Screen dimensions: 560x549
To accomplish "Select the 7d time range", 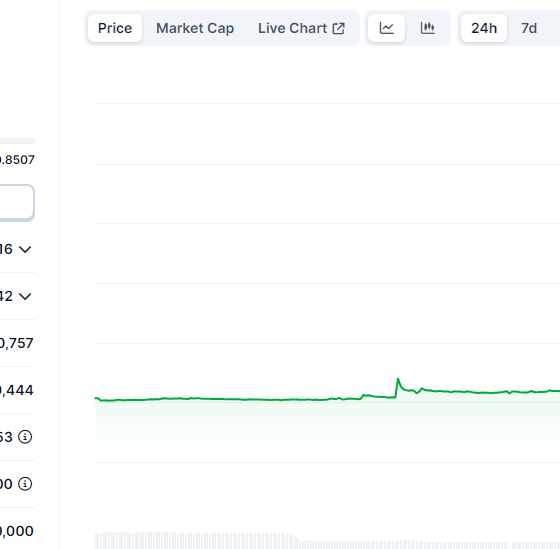I will point(529,28).
